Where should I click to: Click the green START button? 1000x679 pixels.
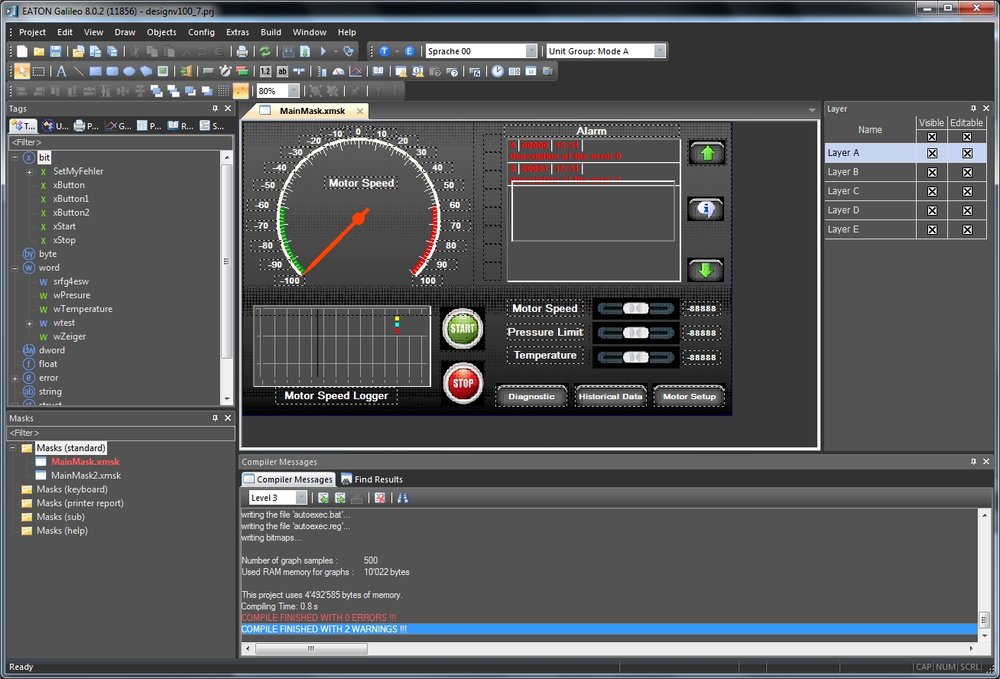462,328
